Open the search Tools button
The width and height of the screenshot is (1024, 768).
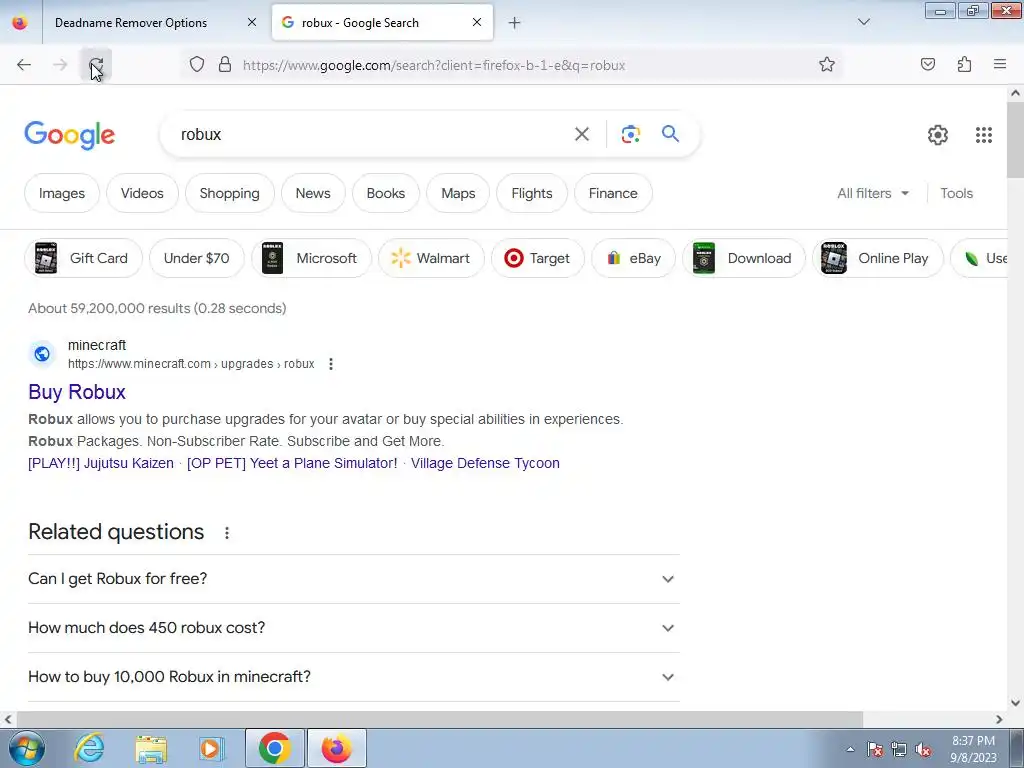click(x=957, y=193)
